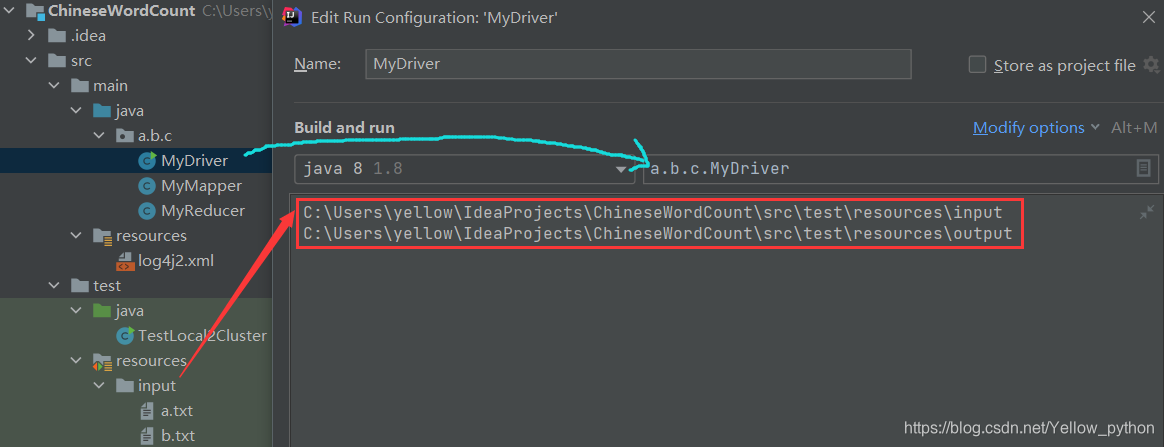Collapse the a.b.c package chevron
The width and height of the screenshot is (1164, 447).
[99, 136]
